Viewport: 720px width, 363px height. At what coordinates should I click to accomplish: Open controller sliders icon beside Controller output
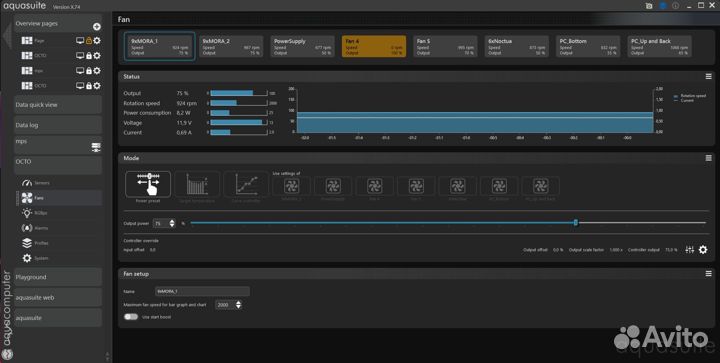click(690, 250)
